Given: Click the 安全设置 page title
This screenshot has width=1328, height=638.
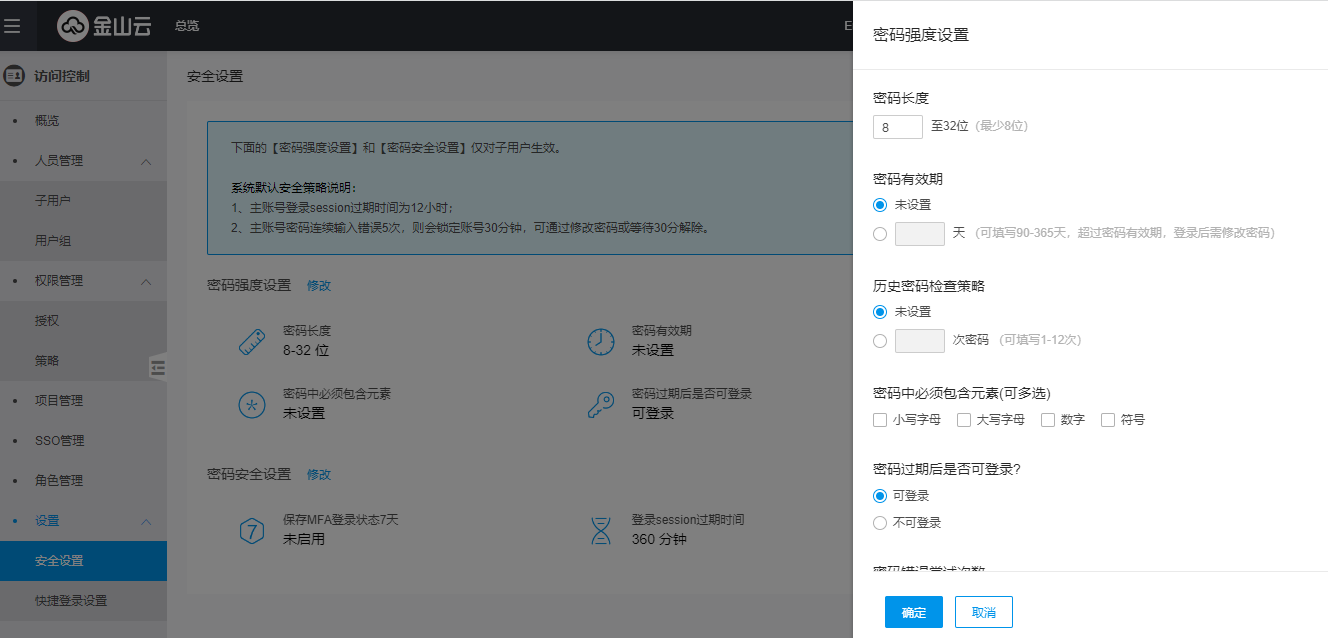Looking at the screenshot, I should click(x=215, y=77).
